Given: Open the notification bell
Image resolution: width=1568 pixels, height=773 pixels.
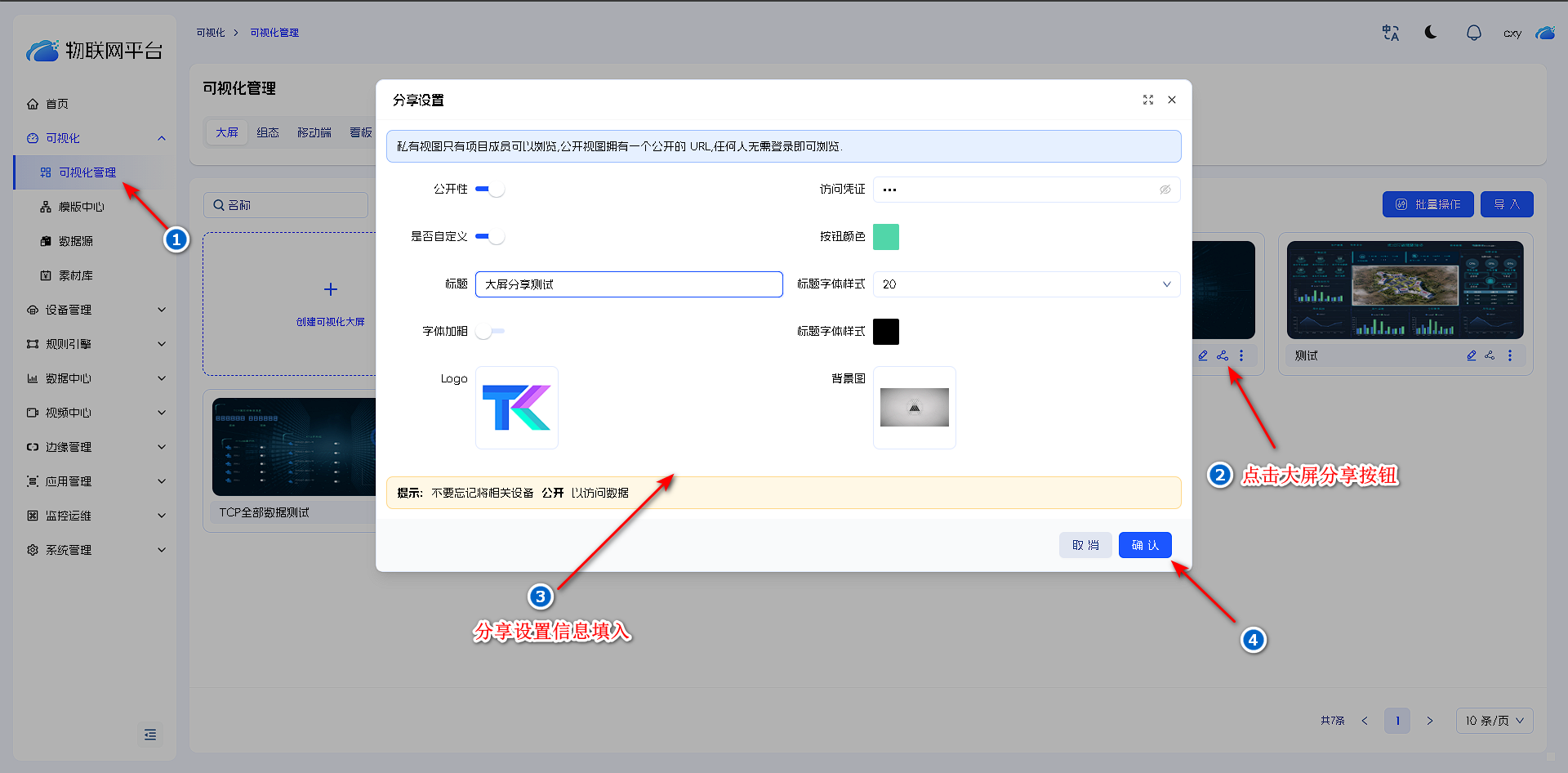Looking at the screenshot, I should [x=1473, y=33].
